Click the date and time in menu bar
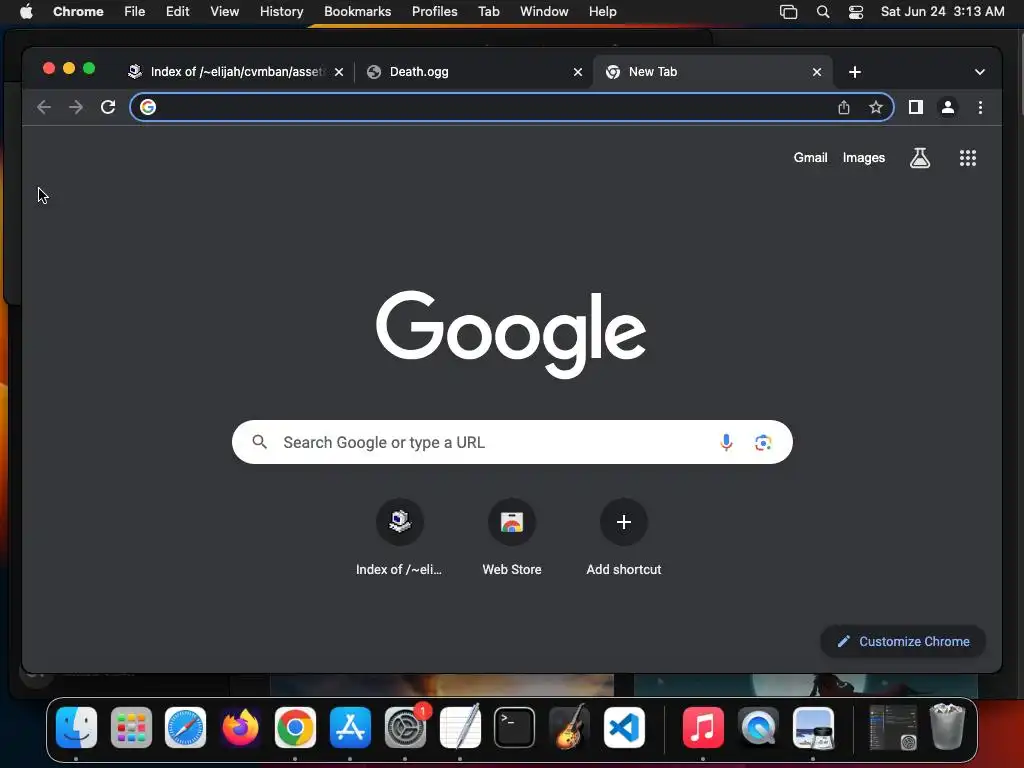 point(942,12)
